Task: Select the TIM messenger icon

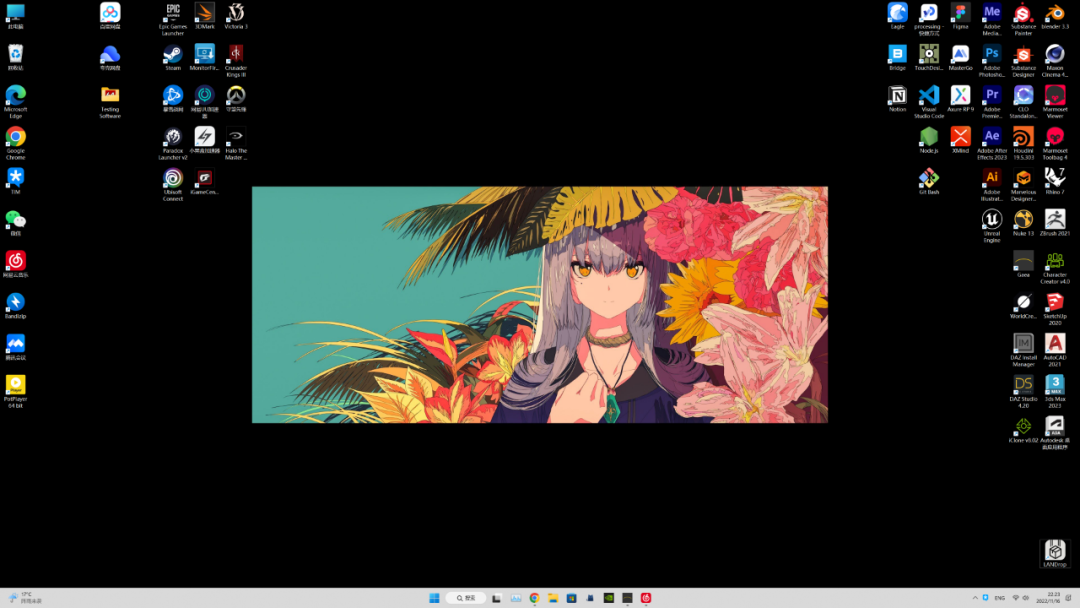Action: coord(16,182)
